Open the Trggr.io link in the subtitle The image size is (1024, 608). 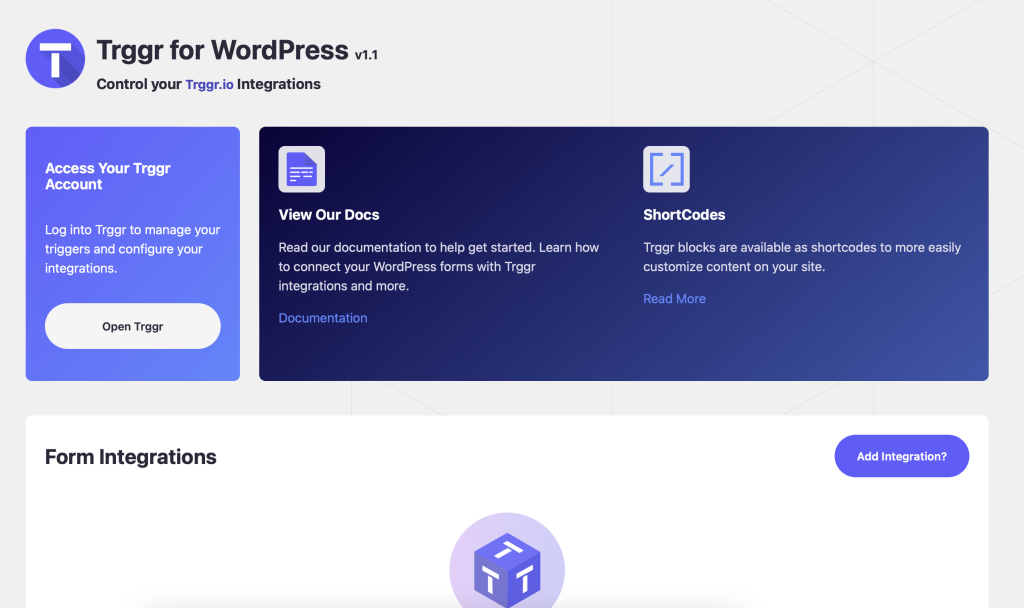pos(209,84)
